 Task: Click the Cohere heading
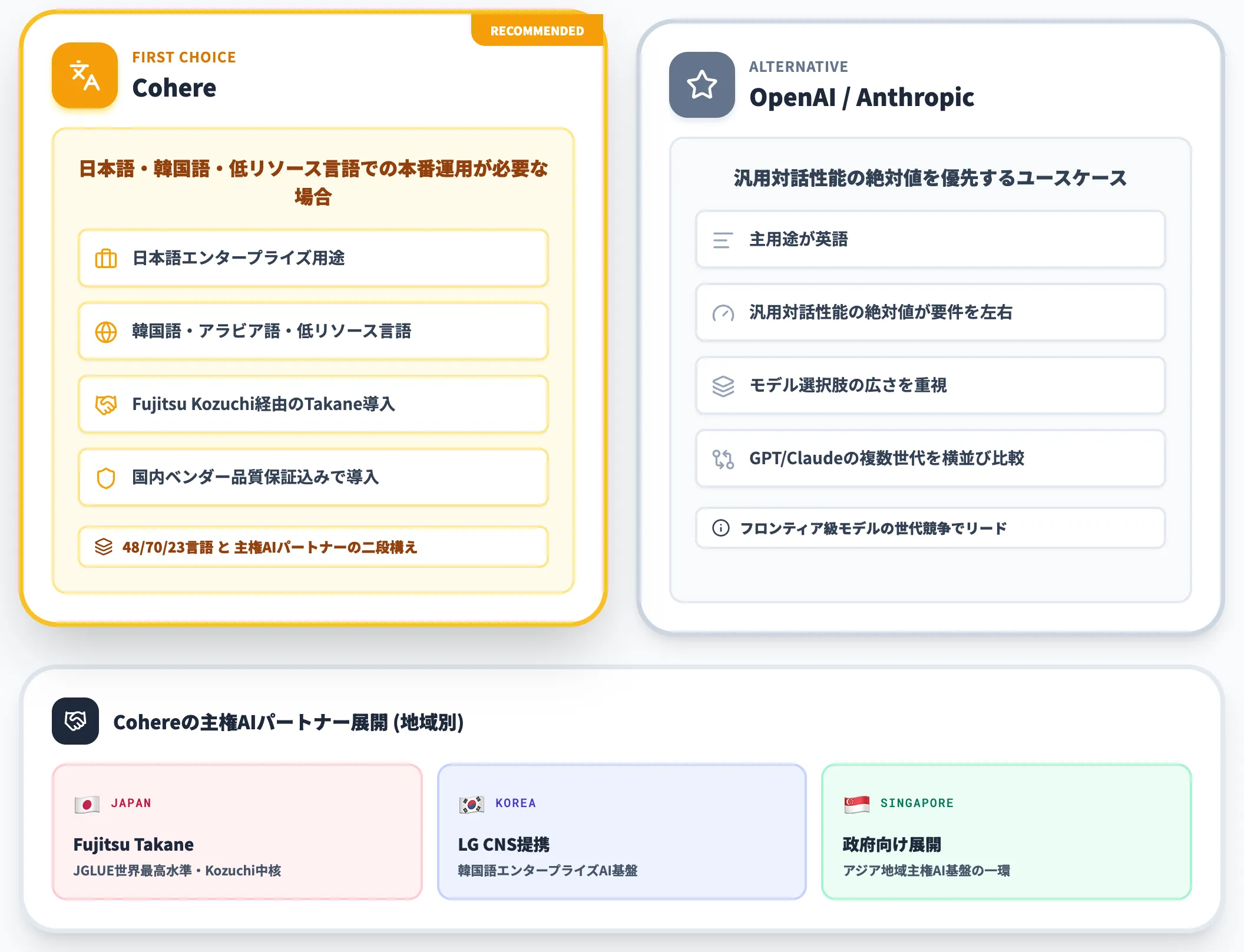point(174,88)
